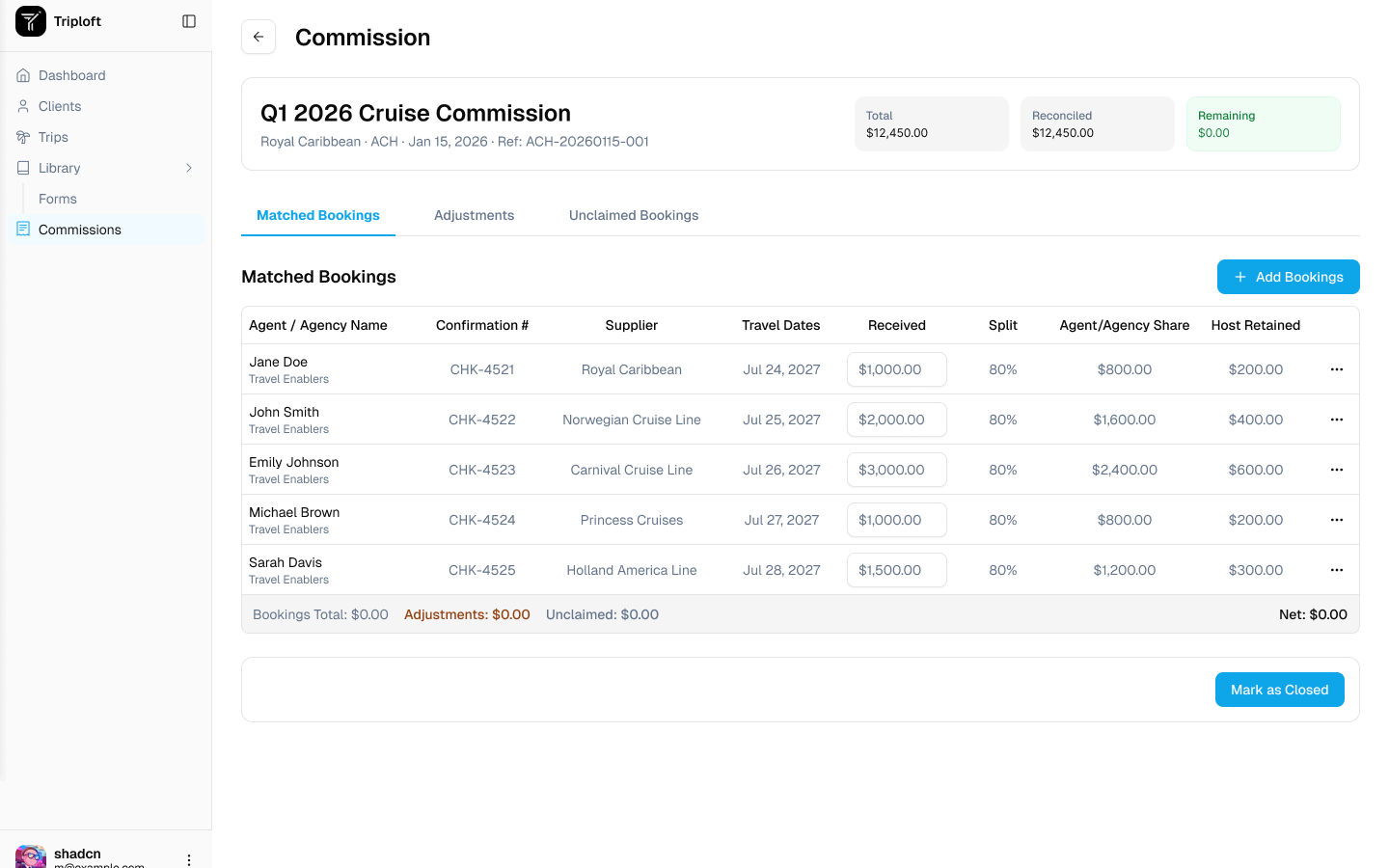Edit John Smith's received amount $2,000.00
Viewport: 1389px width, 868px height.
click(x=897, y=420)
